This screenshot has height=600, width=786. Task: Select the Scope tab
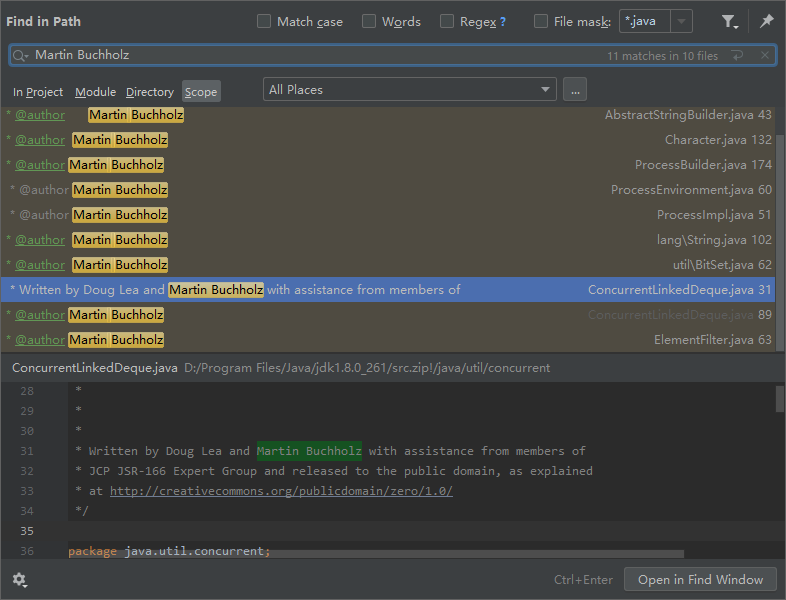click(x=201, y=92)
